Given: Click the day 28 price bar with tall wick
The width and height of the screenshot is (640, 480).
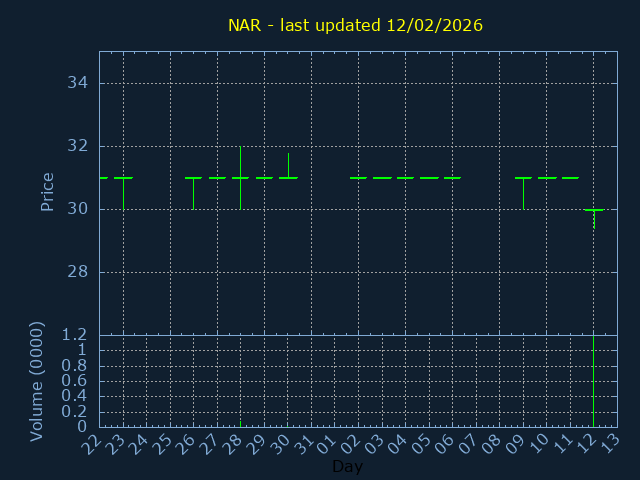Looking at the screenshot, I should [x=240, y=177].
